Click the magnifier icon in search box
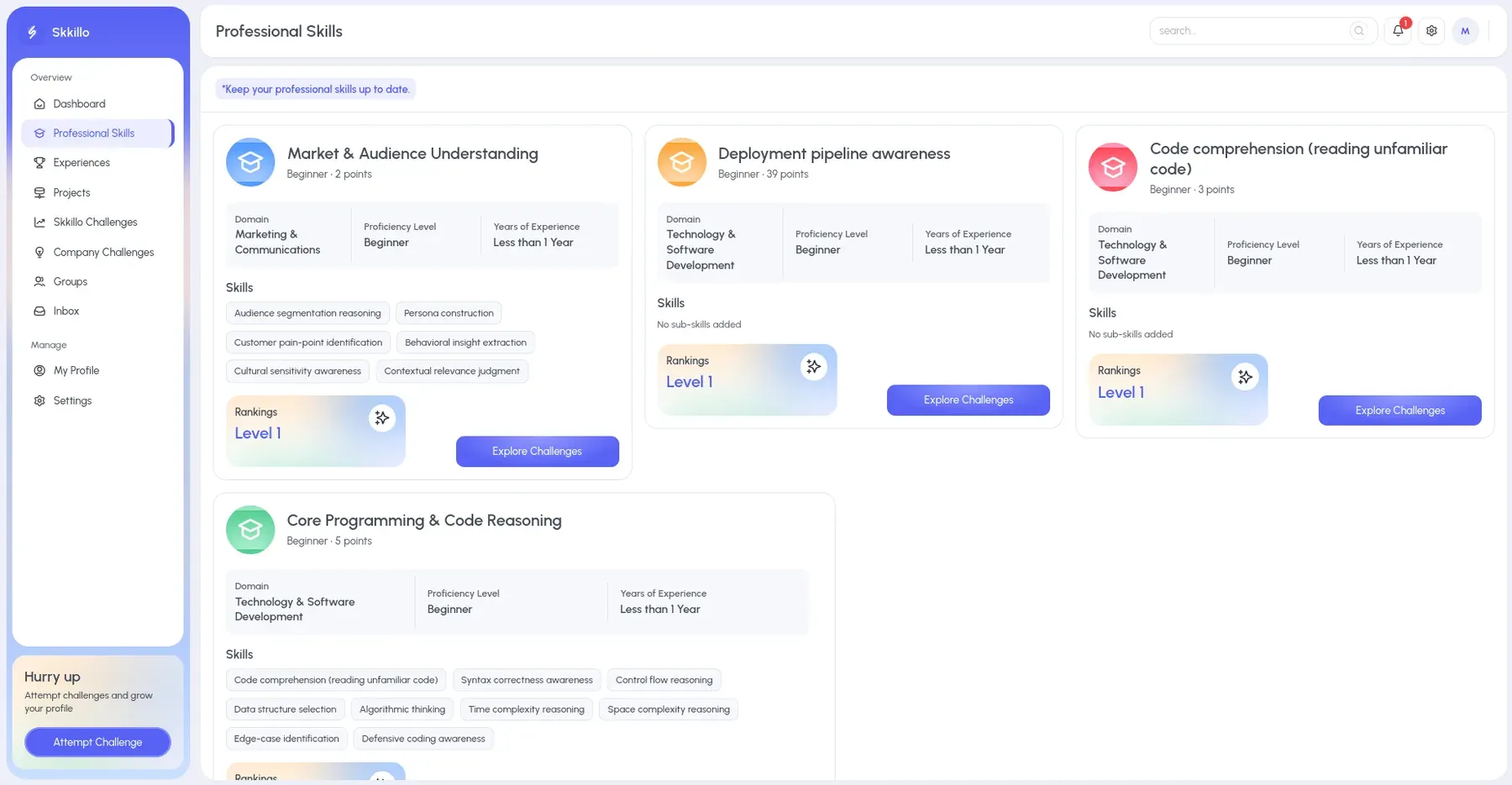This screenshot has height=785, width=1512. [x=1358, y=31]
